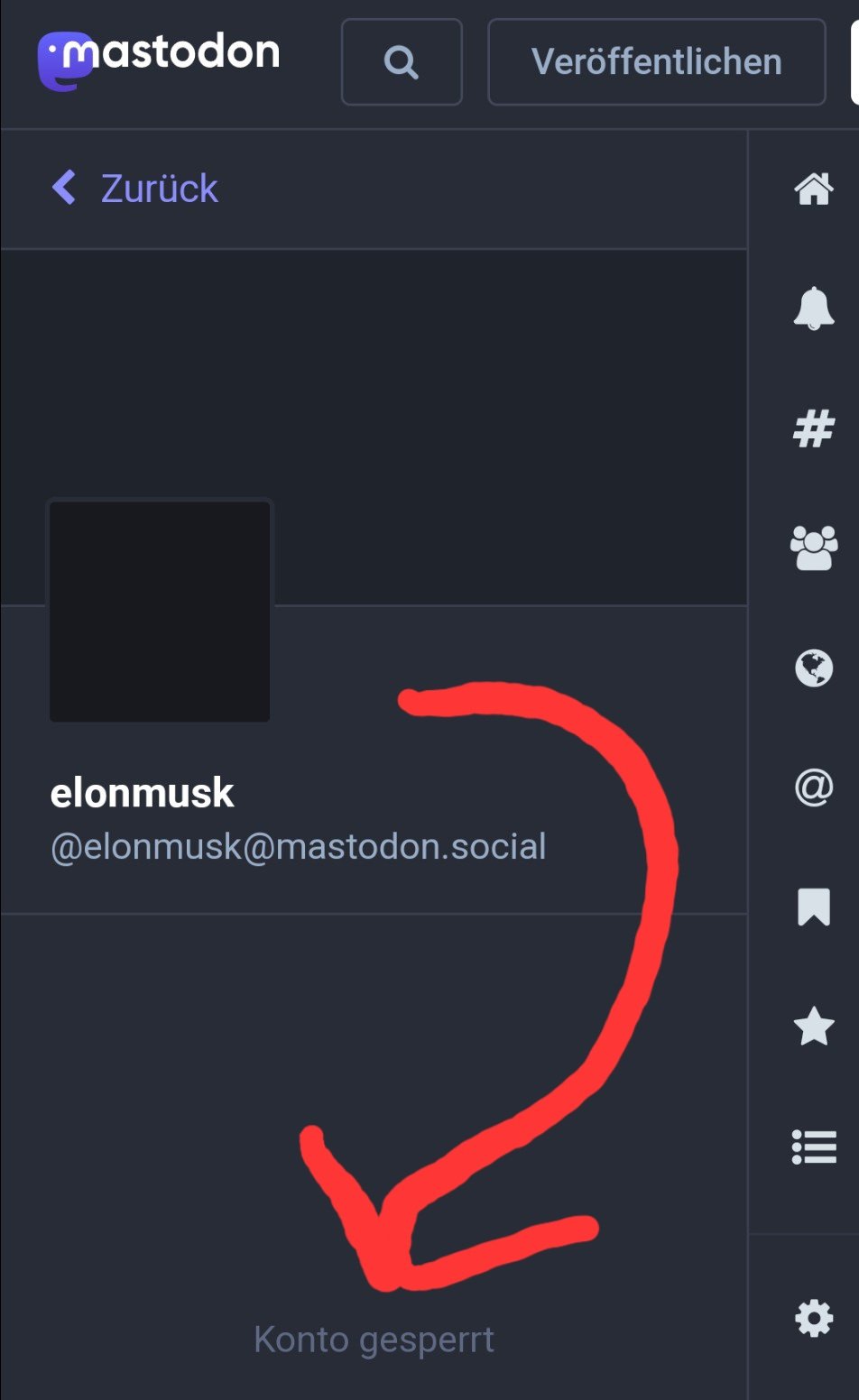Click the Veröffentlichen button

pos(657,62)
